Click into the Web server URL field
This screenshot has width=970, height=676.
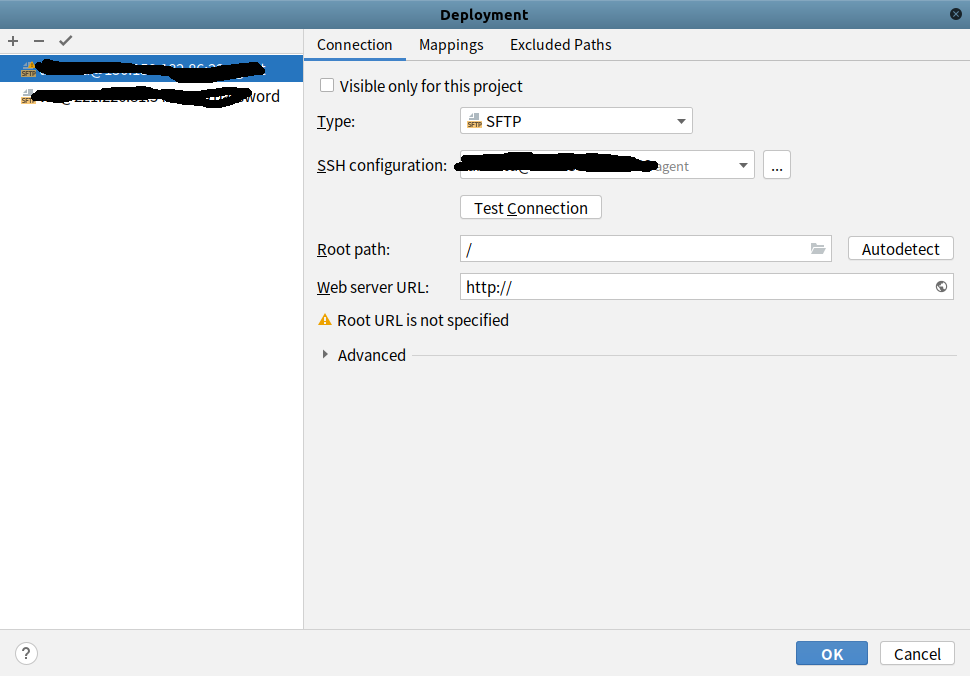coord(690,287)
